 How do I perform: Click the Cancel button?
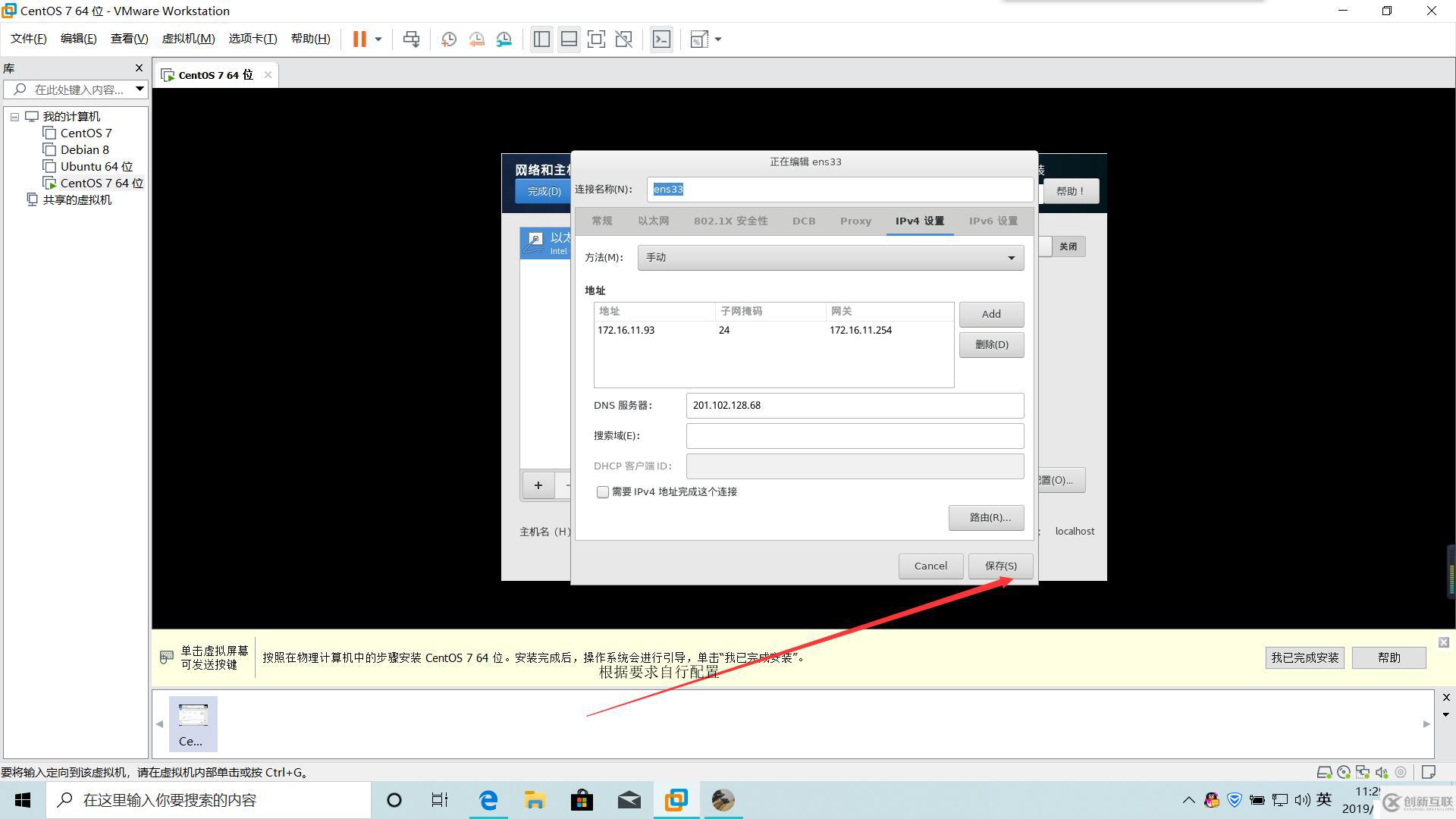[930, 566]
